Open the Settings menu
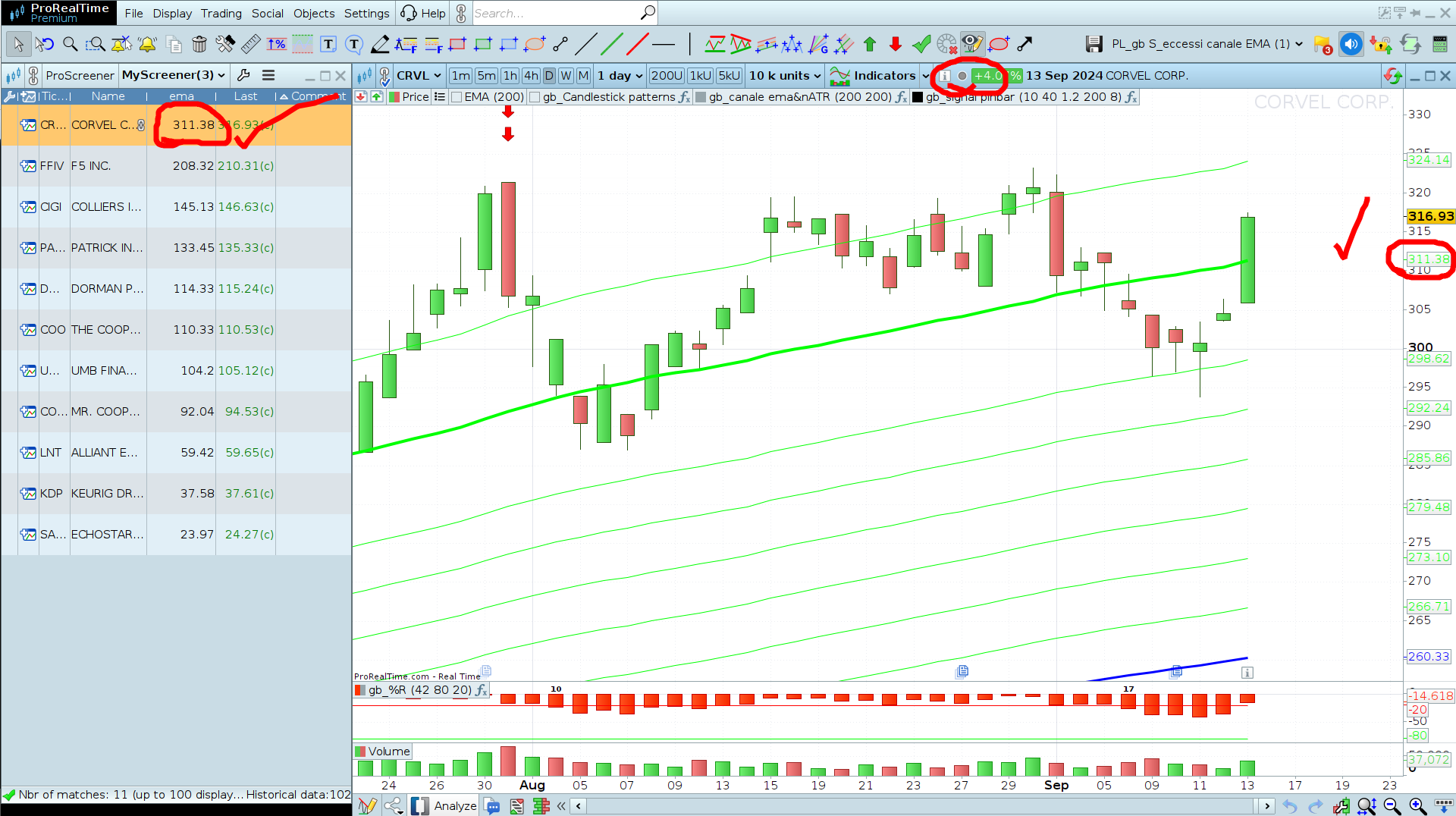Screen dimensions: 1456x816 [x=366, y=13]
